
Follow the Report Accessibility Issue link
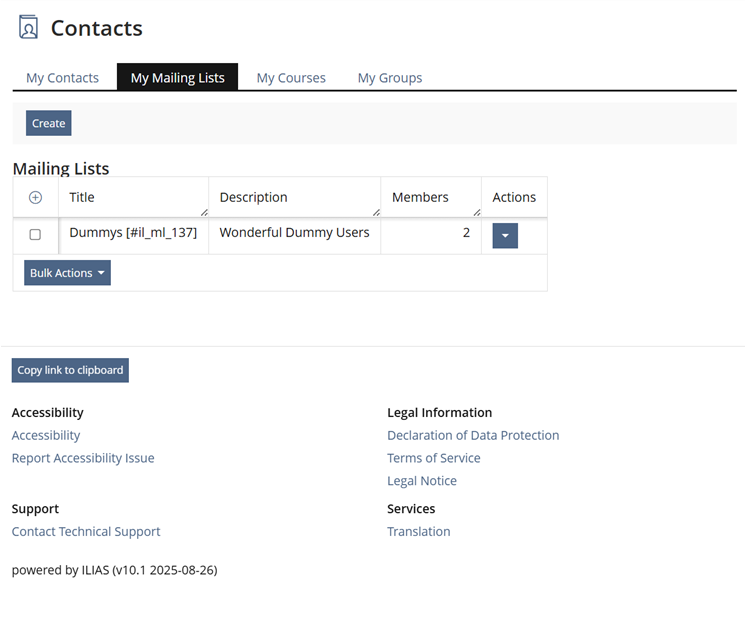coord(83,458)
